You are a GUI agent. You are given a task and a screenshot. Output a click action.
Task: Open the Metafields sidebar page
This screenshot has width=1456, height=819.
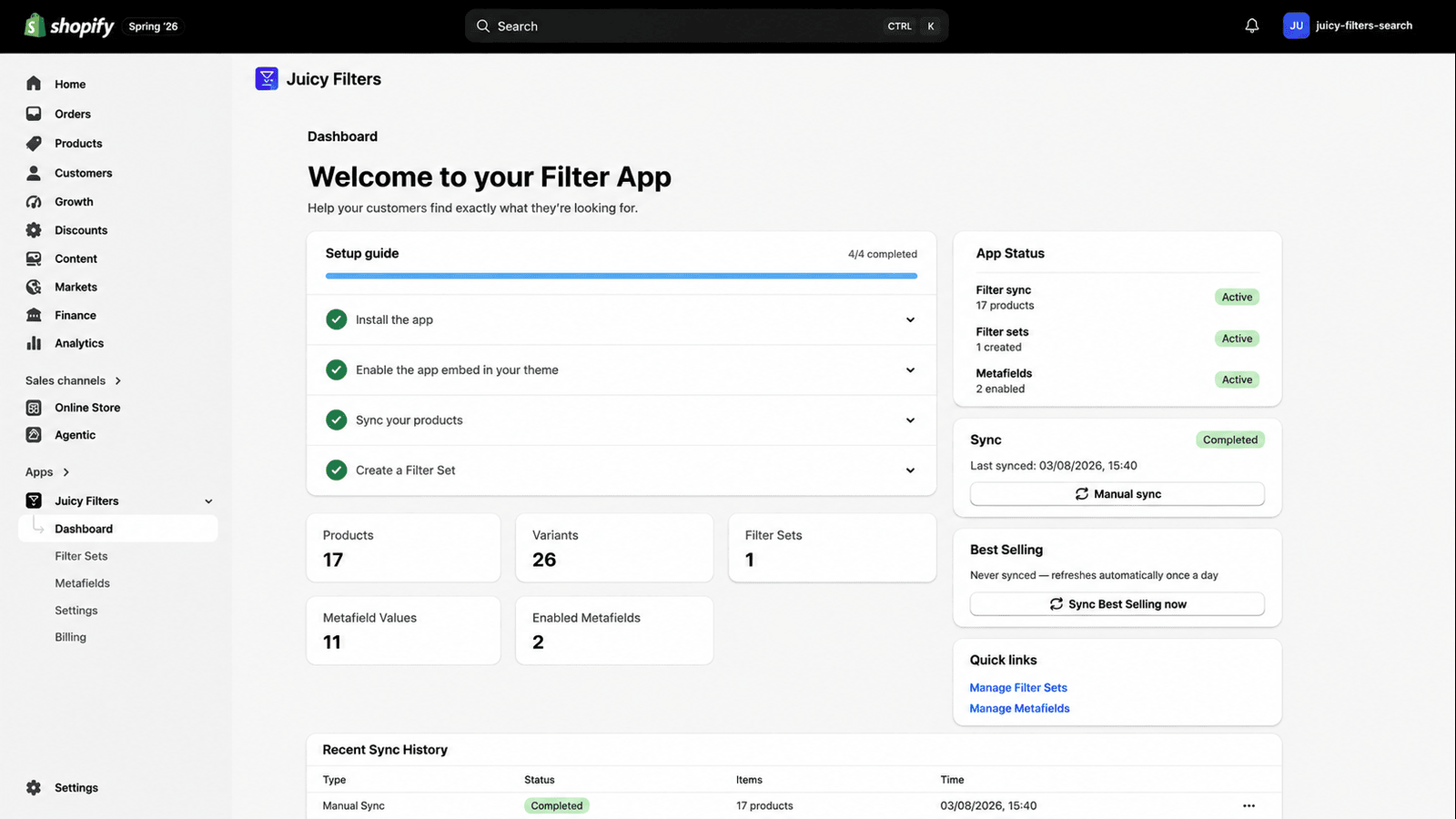pyautogui.click(x=82, y=583)
